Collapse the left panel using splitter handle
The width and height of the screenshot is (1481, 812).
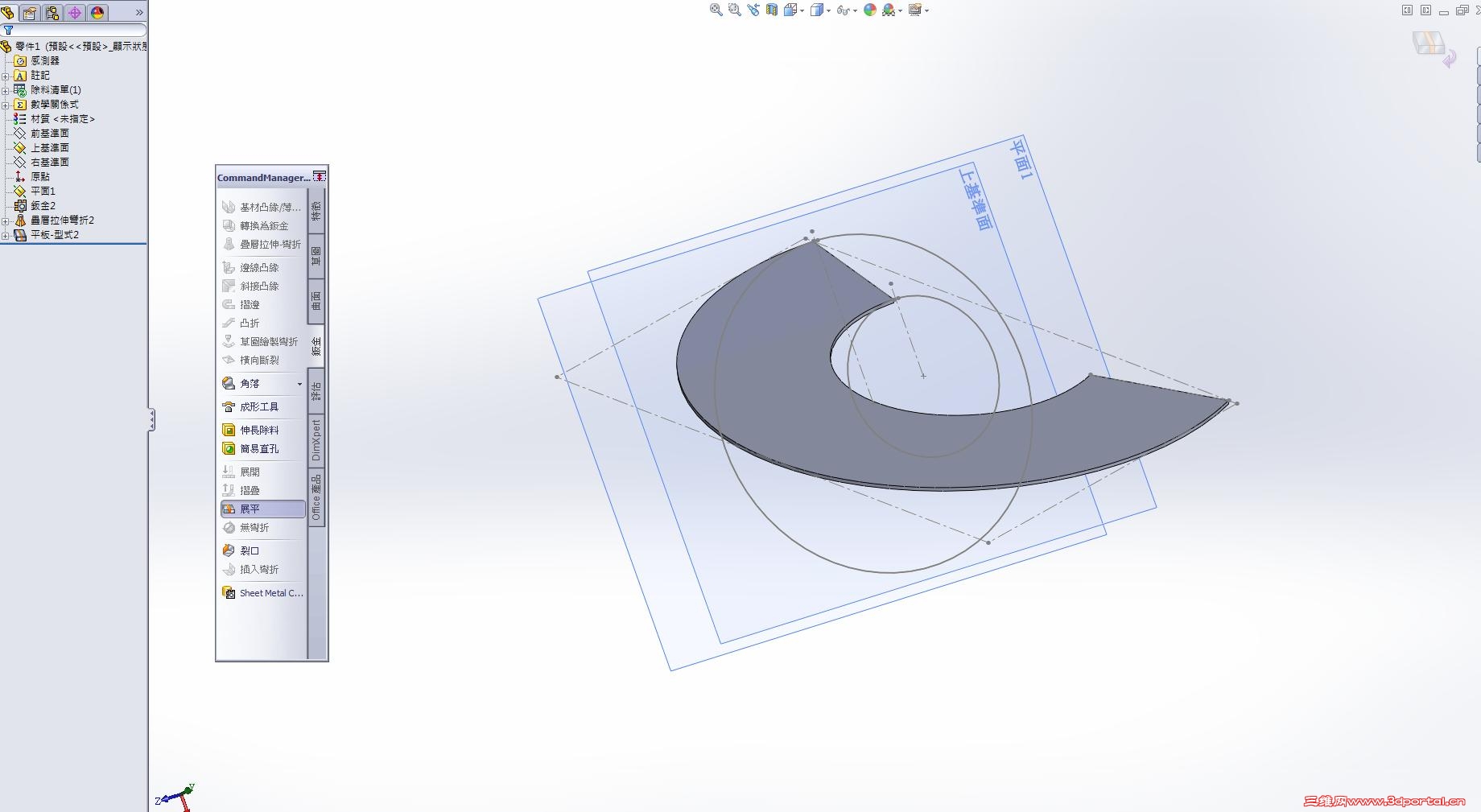[151, 419]
